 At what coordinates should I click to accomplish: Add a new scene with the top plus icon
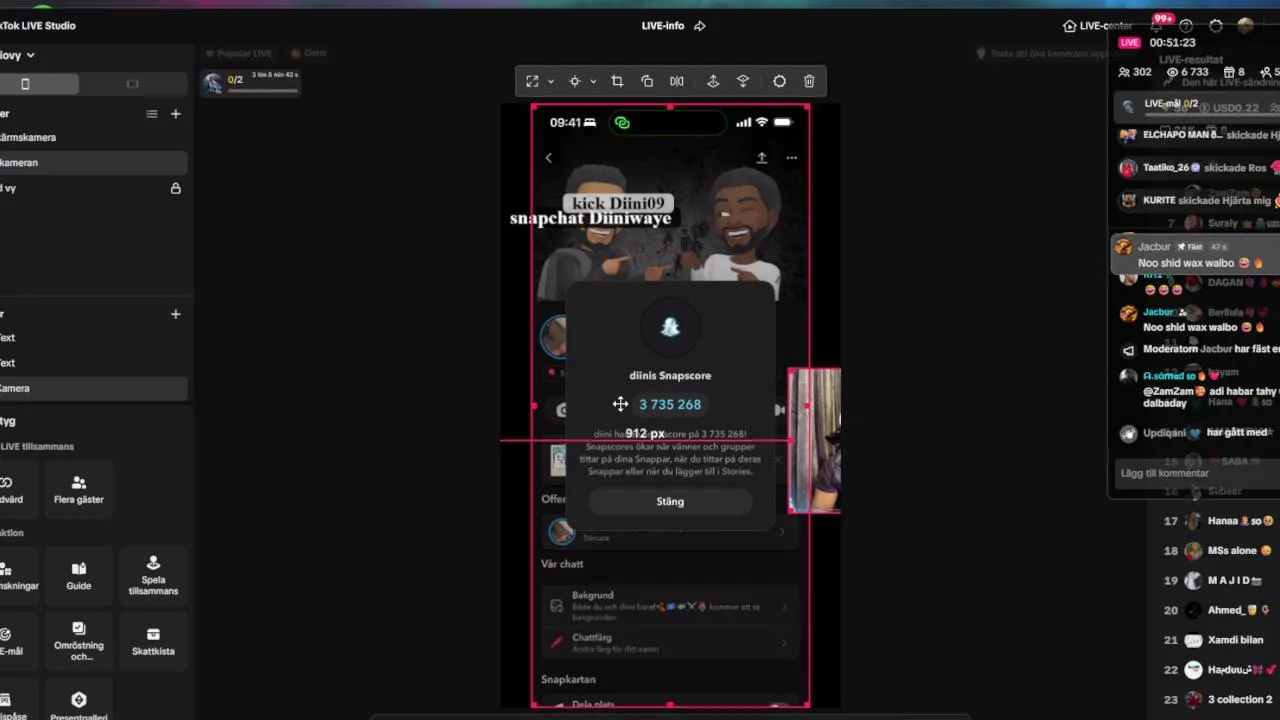(x=175, y=114)
